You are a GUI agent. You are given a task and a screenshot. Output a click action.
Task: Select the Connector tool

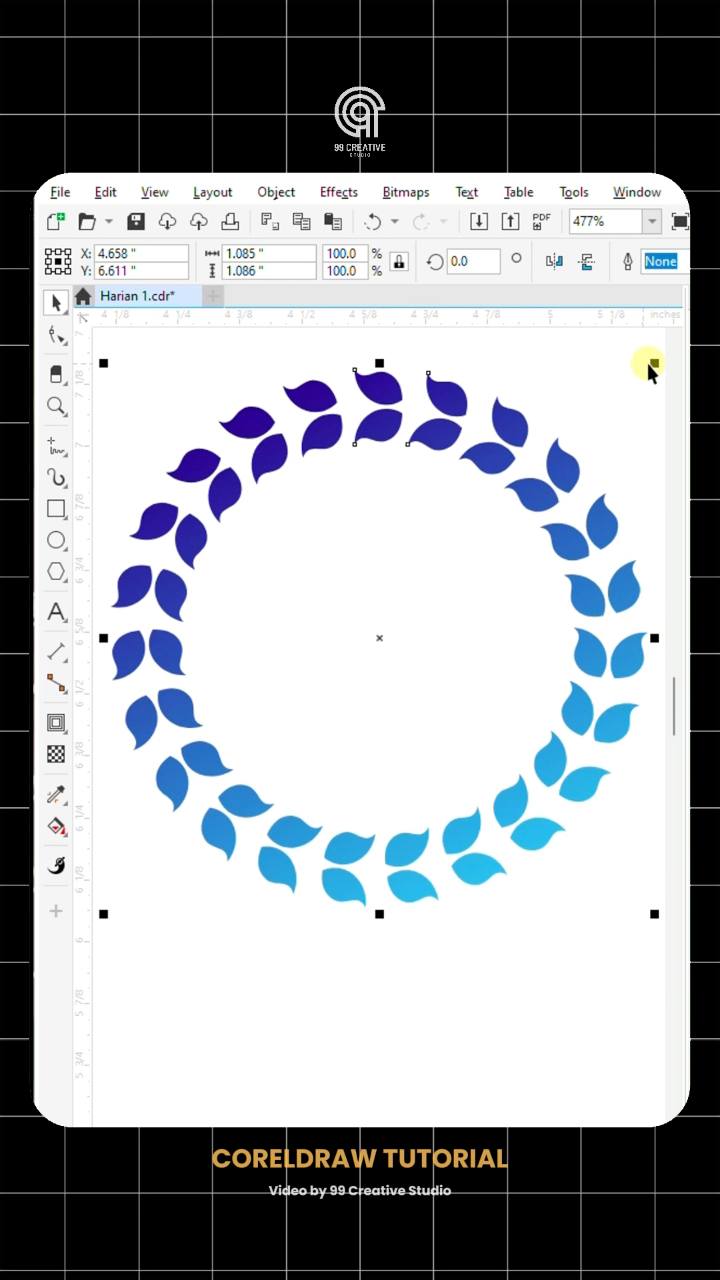coord(56,684)
